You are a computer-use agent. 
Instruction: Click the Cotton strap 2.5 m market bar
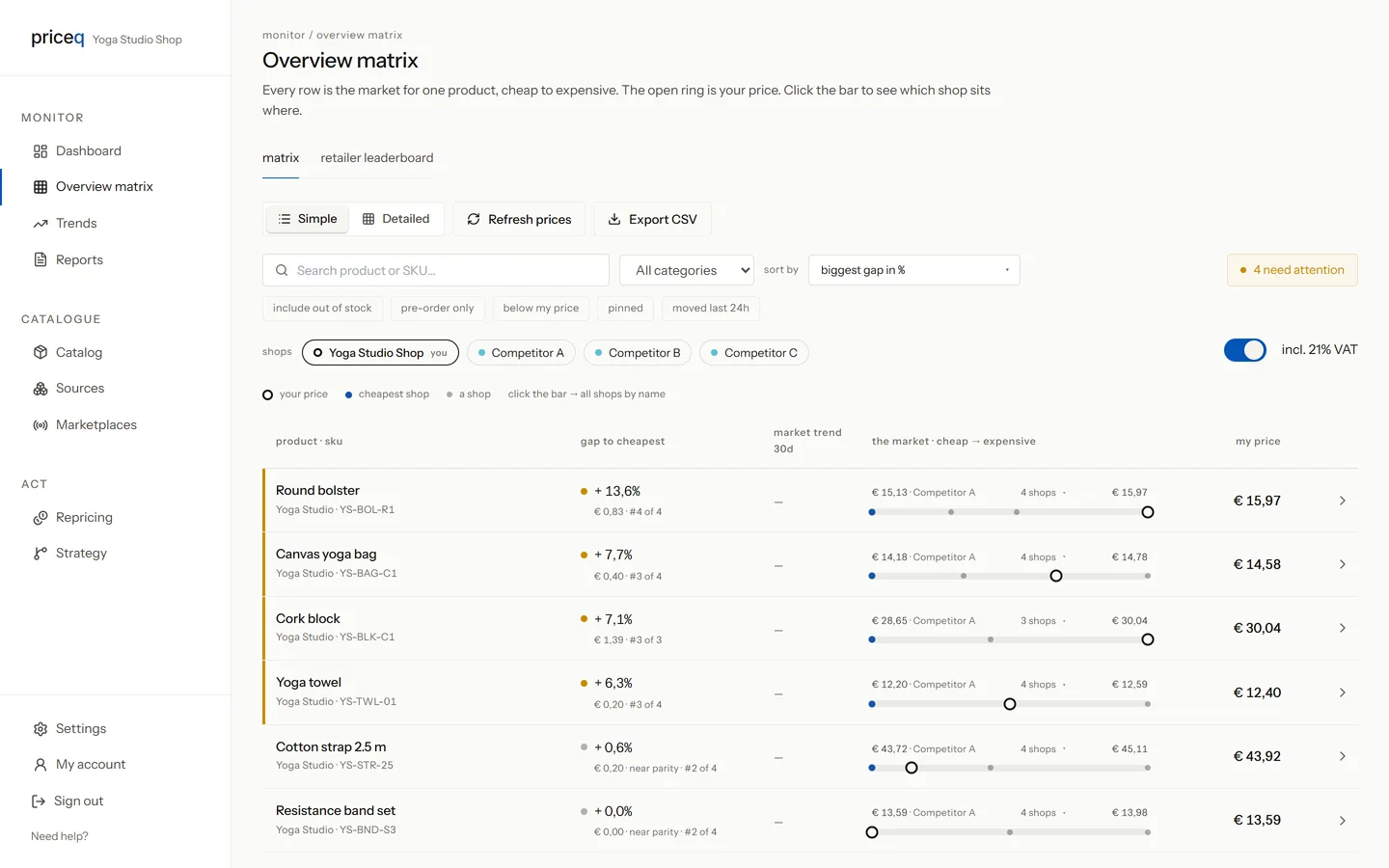(x=1010, y=769)
